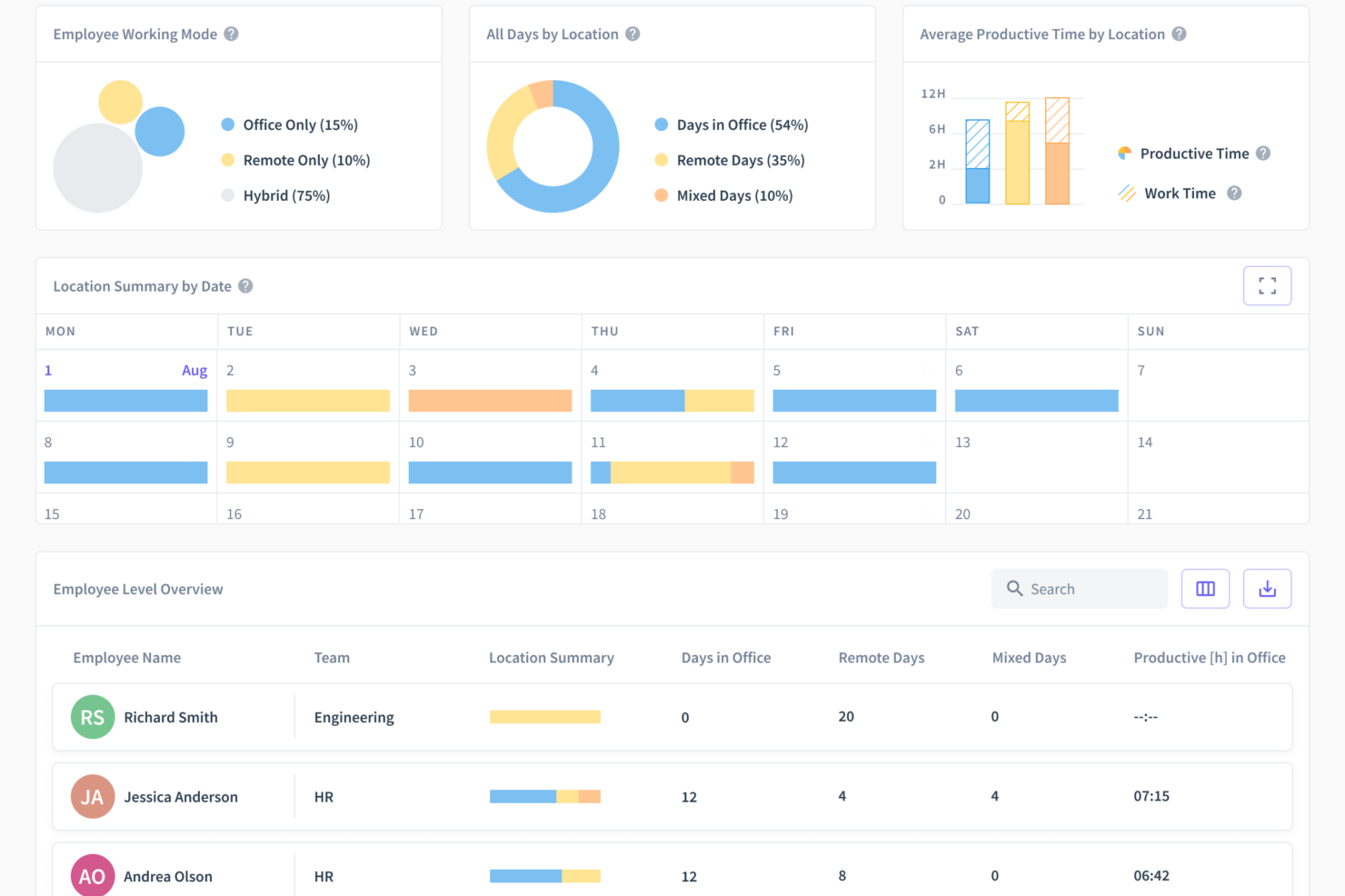
Task: Sort by Days in Office column header
Action: point(725,658)
